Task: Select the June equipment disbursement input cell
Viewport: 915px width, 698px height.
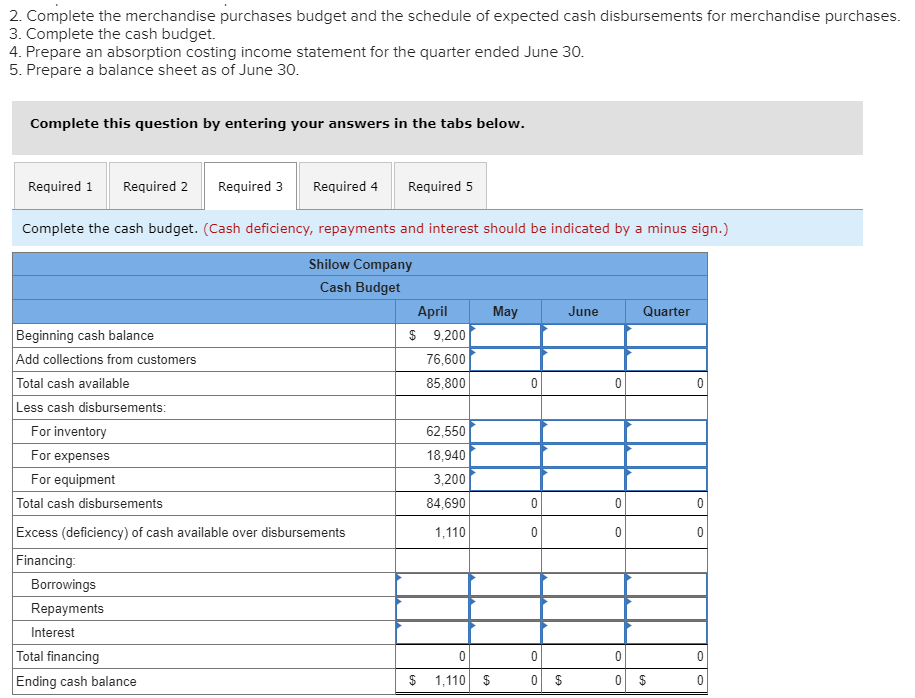Action: coord(583,479)
